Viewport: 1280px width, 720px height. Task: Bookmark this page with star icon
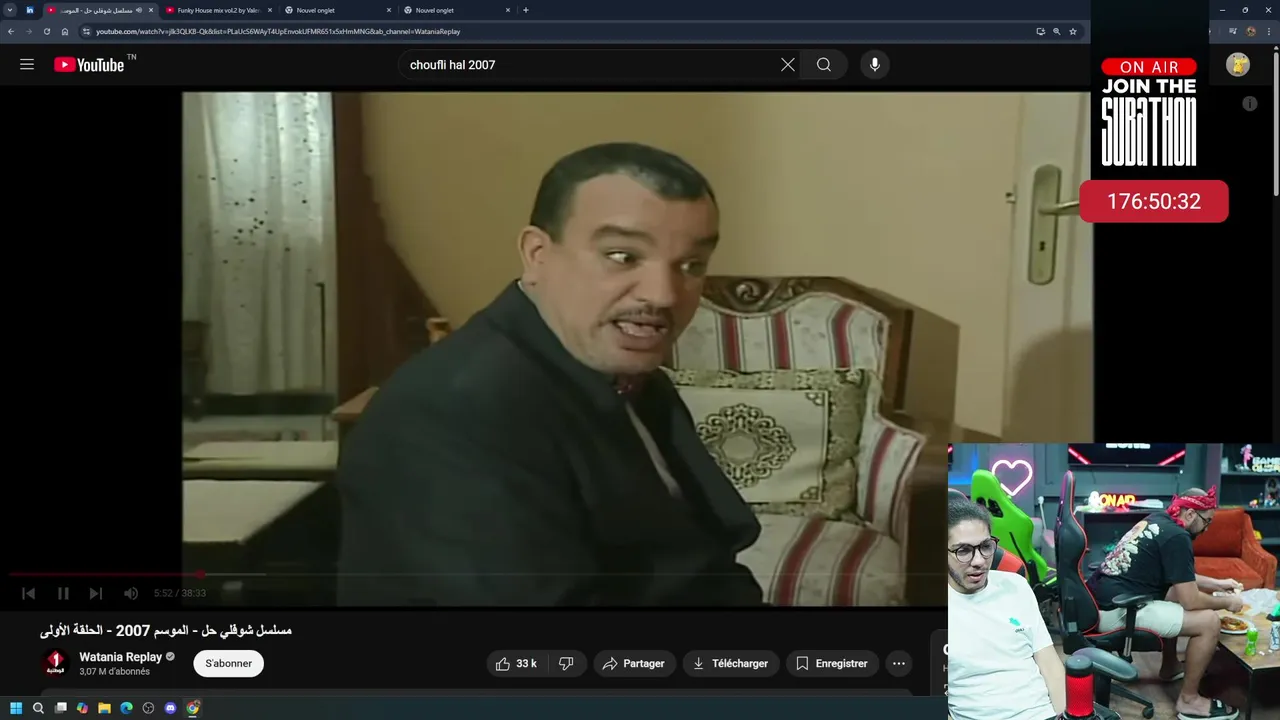pyautogui.click(x=1073, y=31)
